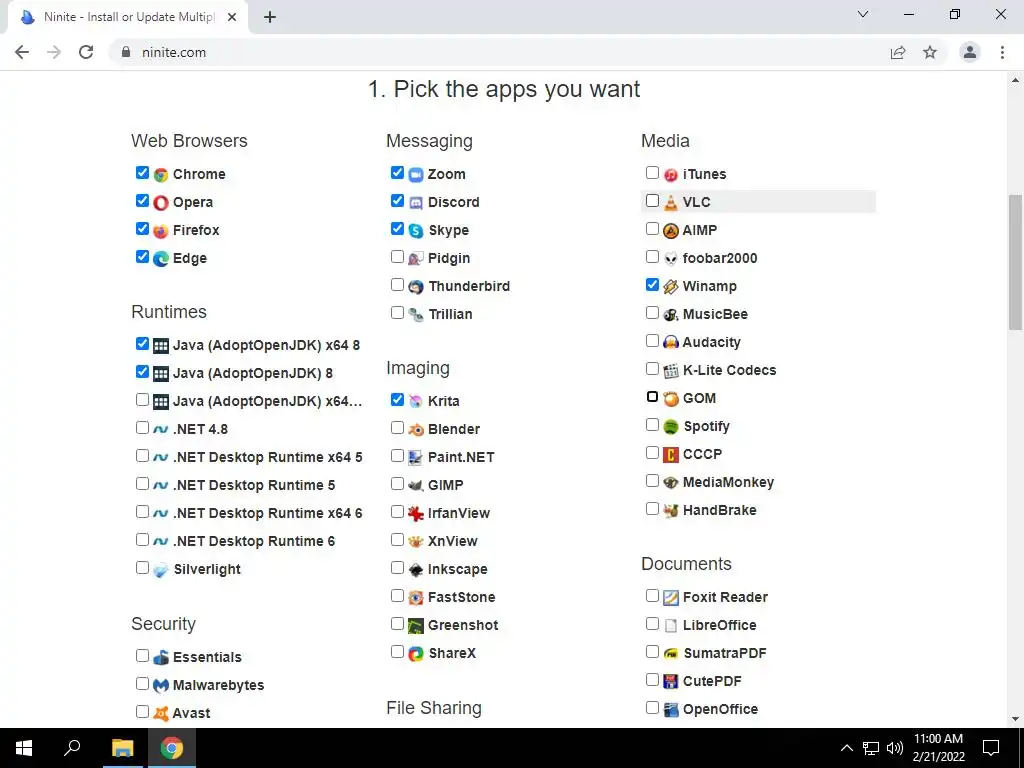Uncheck the Winamp checkbox
The height and width of the screenshot is (768, 1024).
coord(652,285)
